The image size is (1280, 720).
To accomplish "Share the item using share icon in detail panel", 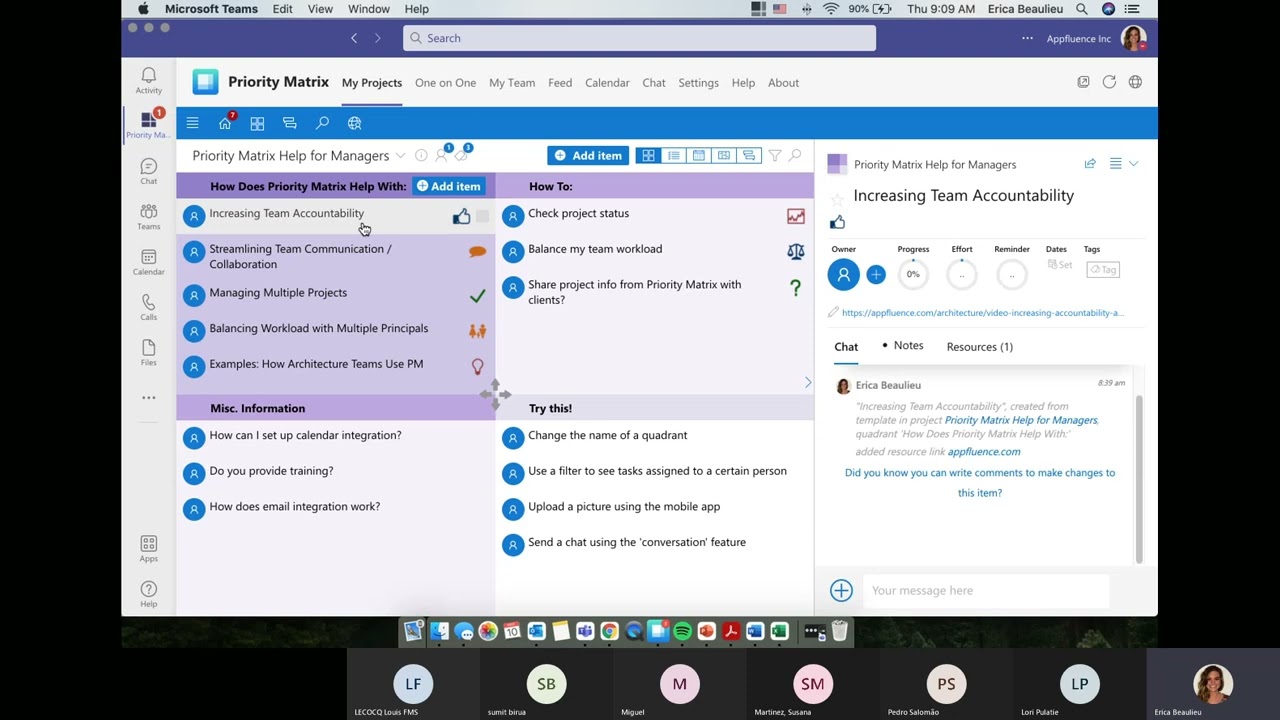I will pos(1090,164).
